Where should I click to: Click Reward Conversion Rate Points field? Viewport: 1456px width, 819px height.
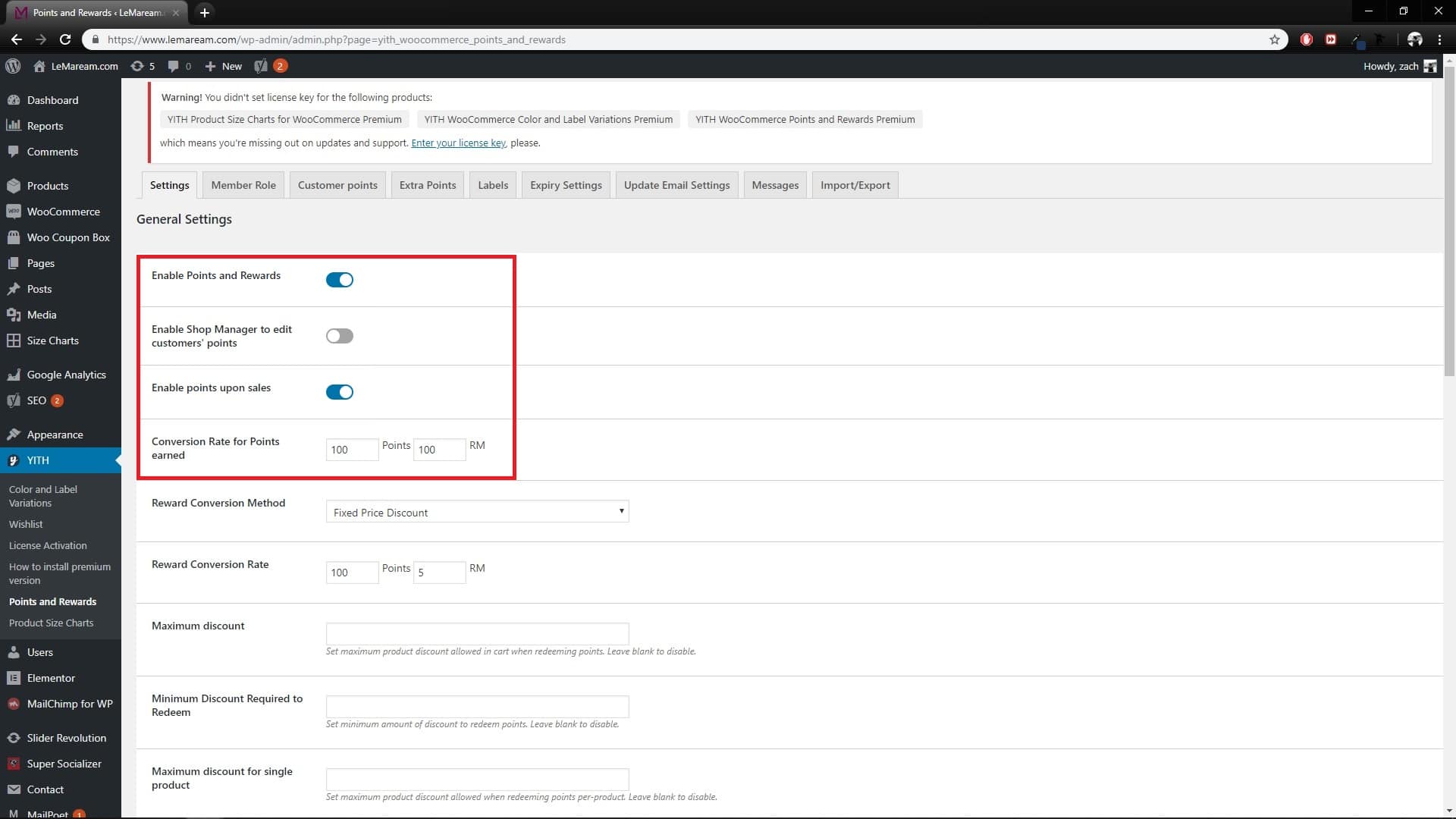coord(352,573)
